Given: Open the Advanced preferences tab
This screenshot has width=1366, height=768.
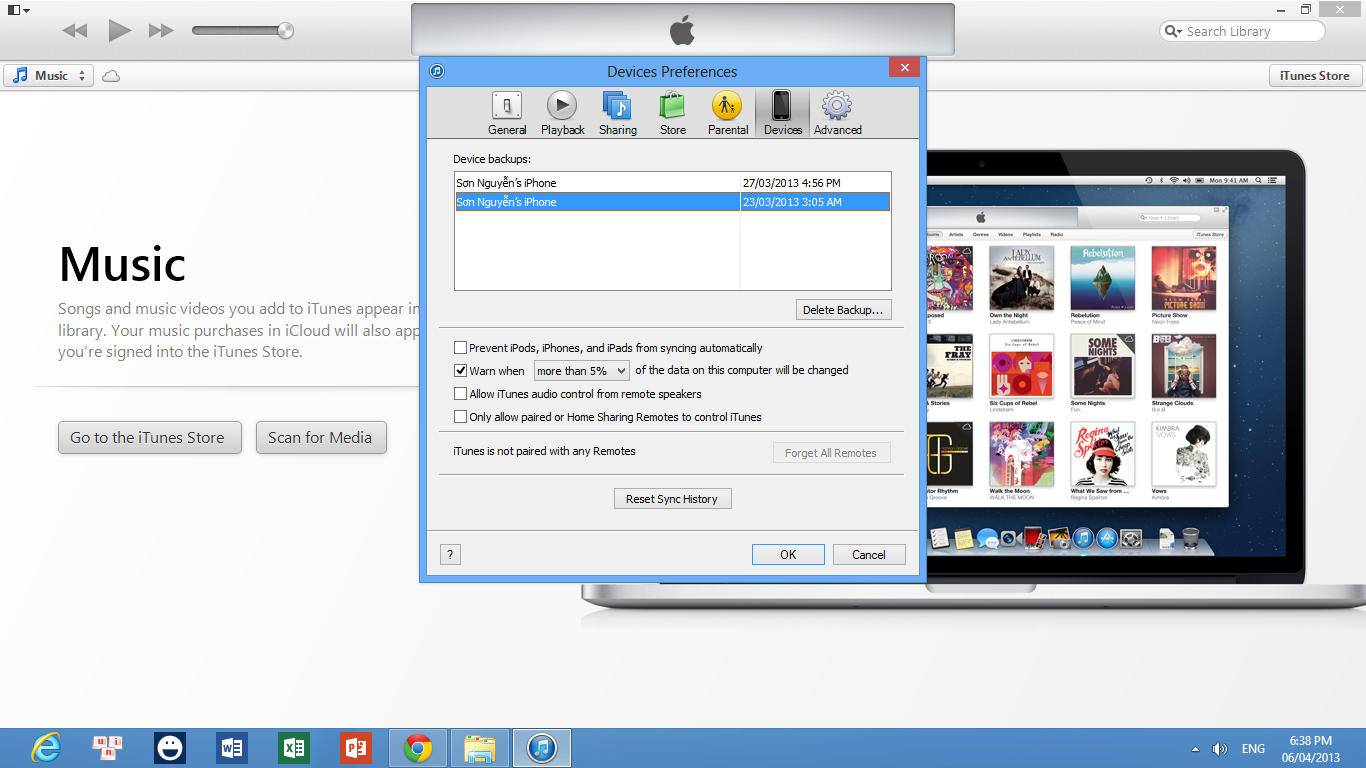Looking at the screenshot, I should (837, 113).
